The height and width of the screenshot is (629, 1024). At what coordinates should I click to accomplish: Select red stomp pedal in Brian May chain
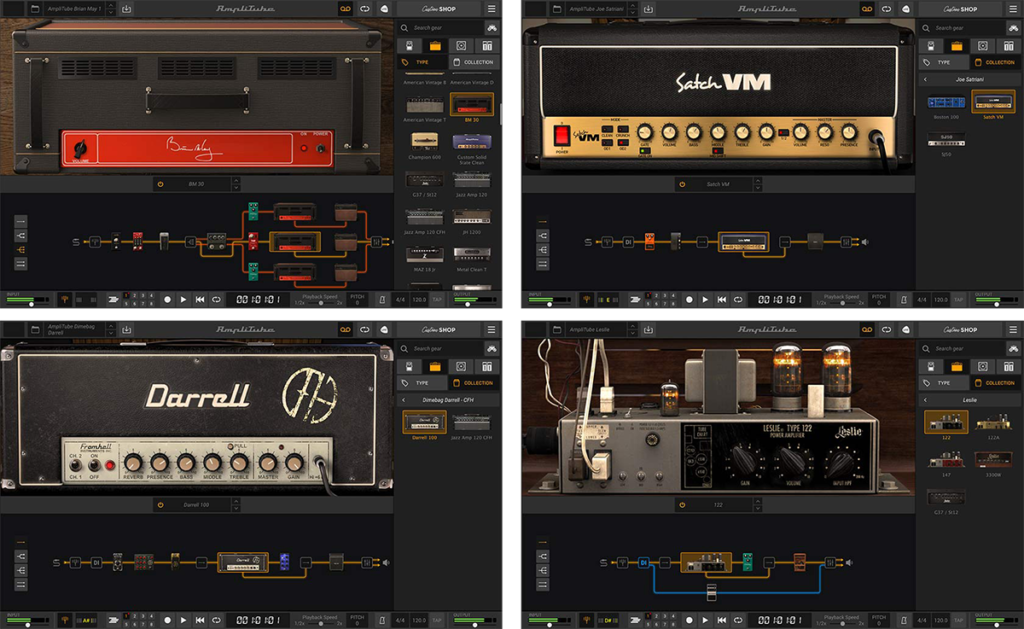tap(138, 241)
